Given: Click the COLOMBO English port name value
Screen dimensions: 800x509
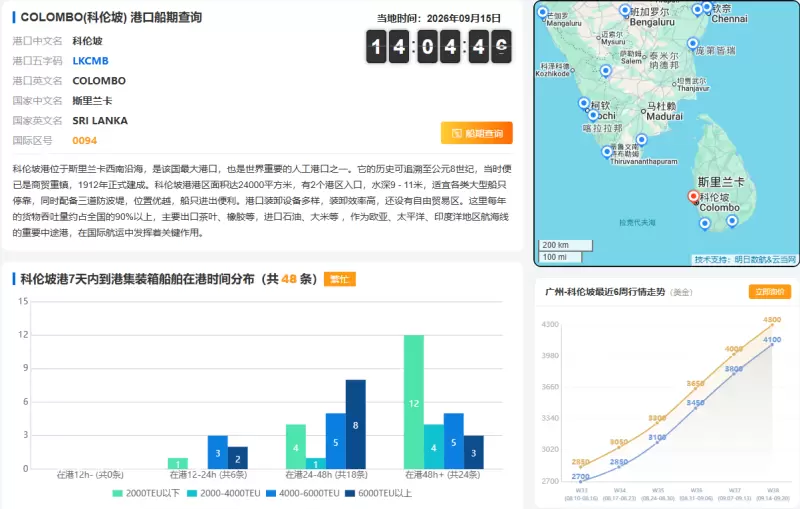Looking at the screenshot, I should pyautogui.click(x=99, y=81).
